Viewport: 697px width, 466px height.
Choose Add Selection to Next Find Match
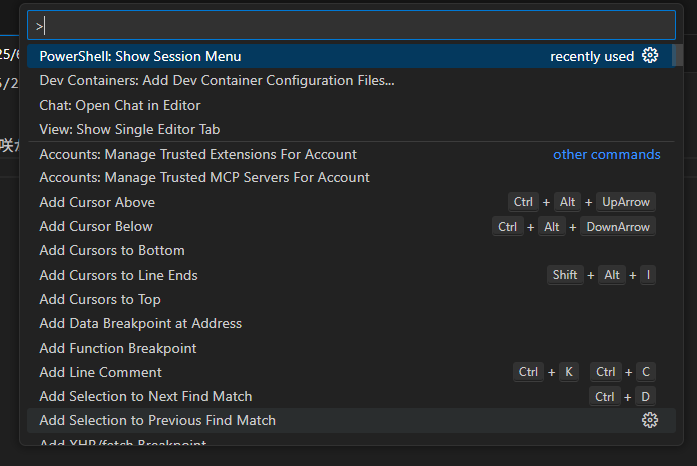146,397
